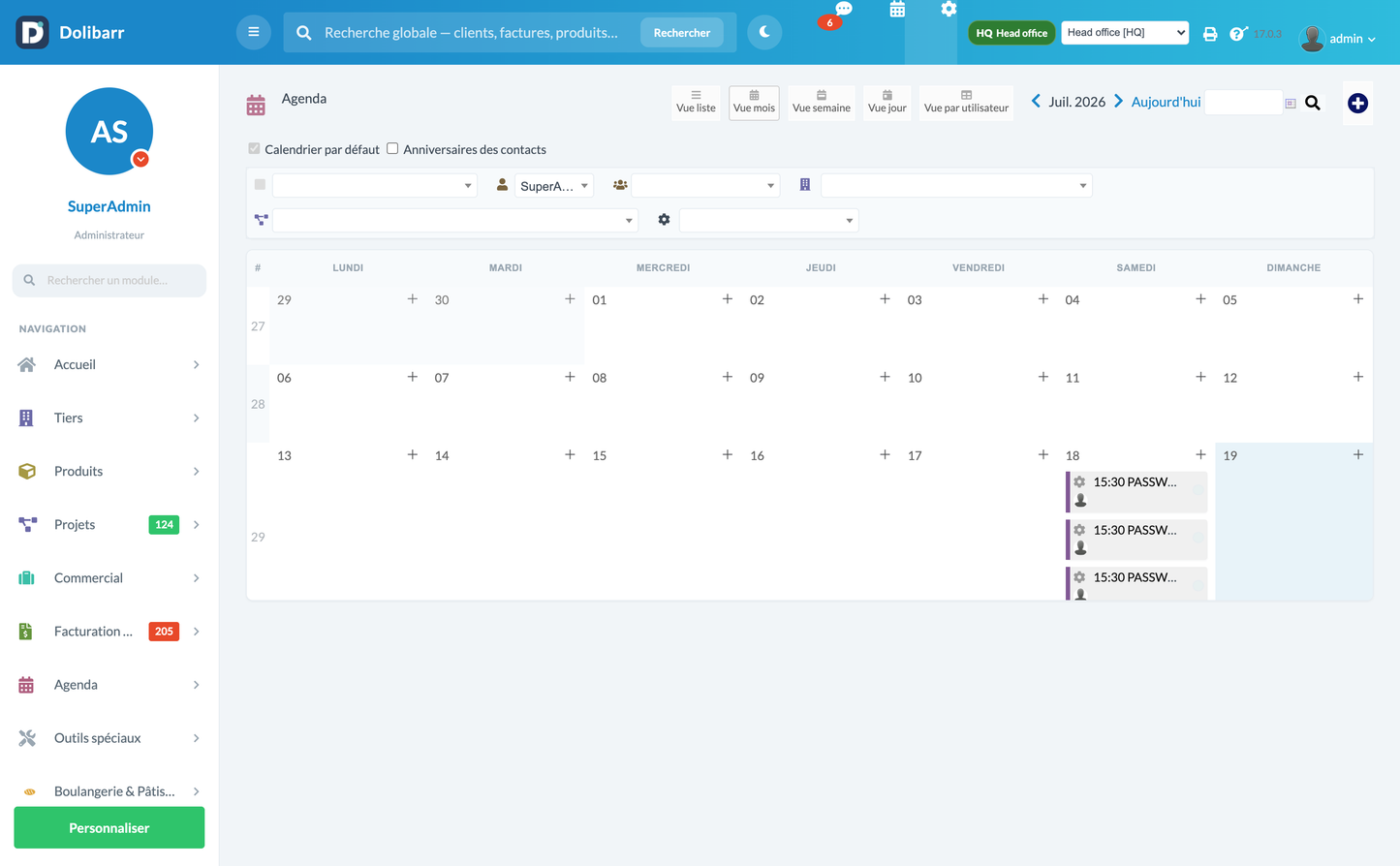Image resolution: width=1400 pixels, height=866 pixels.
Task: Focus the date input field
Action: pyautogui.click(x=1243, y=102)
